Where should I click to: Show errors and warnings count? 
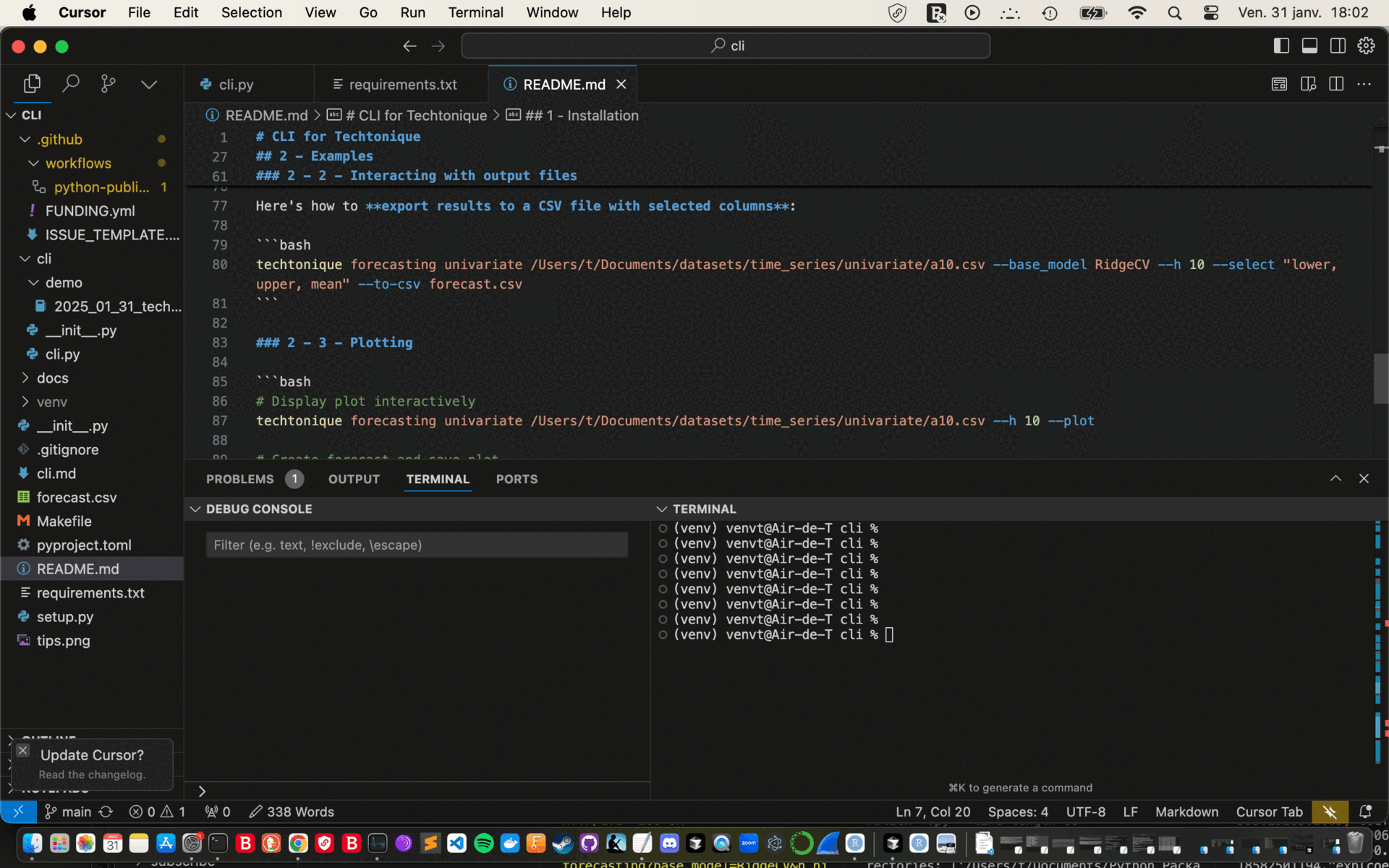pos(157,812)
